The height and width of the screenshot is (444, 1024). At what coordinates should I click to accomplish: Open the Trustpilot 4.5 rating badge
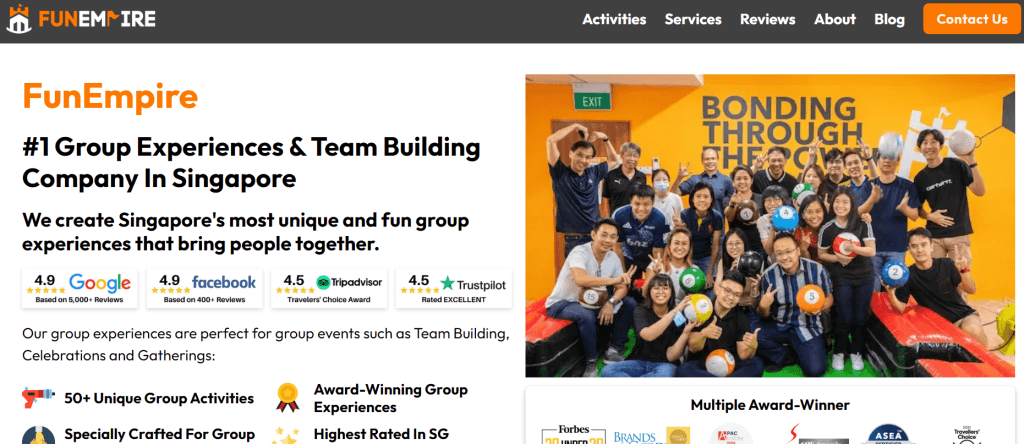point(454,288)
